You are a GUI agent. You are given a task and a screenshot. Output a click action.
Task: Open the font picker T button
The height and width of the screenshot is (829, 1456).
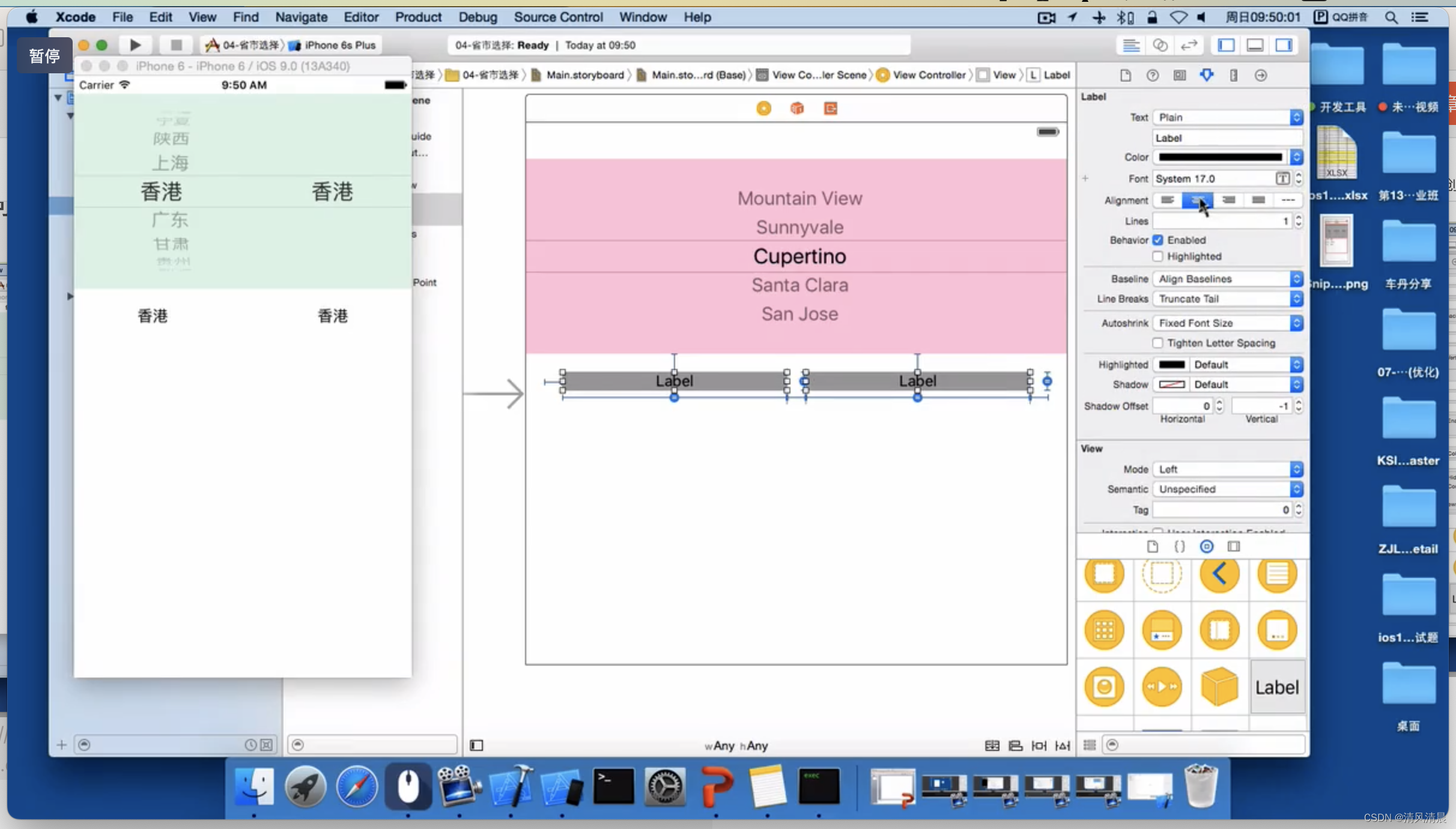pos(1282,178)
